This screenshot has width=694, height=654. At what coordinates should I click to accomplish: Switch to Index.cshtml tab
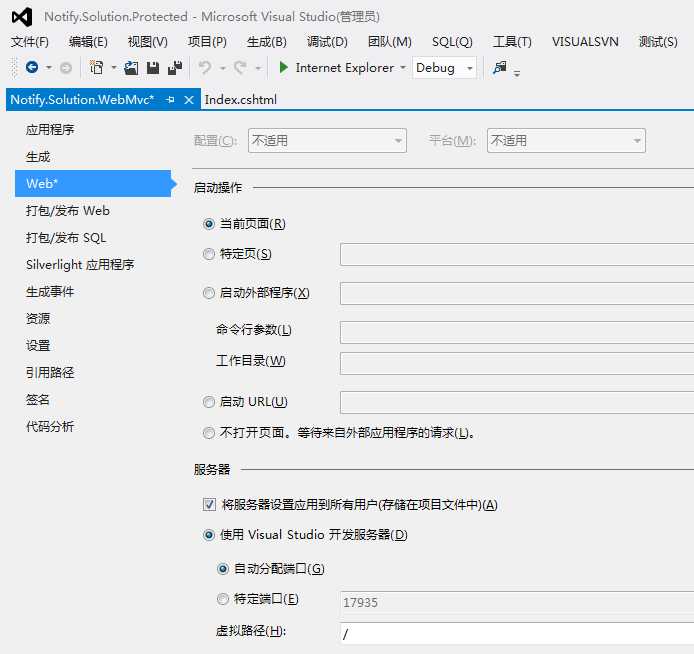(x=241, y=100)
